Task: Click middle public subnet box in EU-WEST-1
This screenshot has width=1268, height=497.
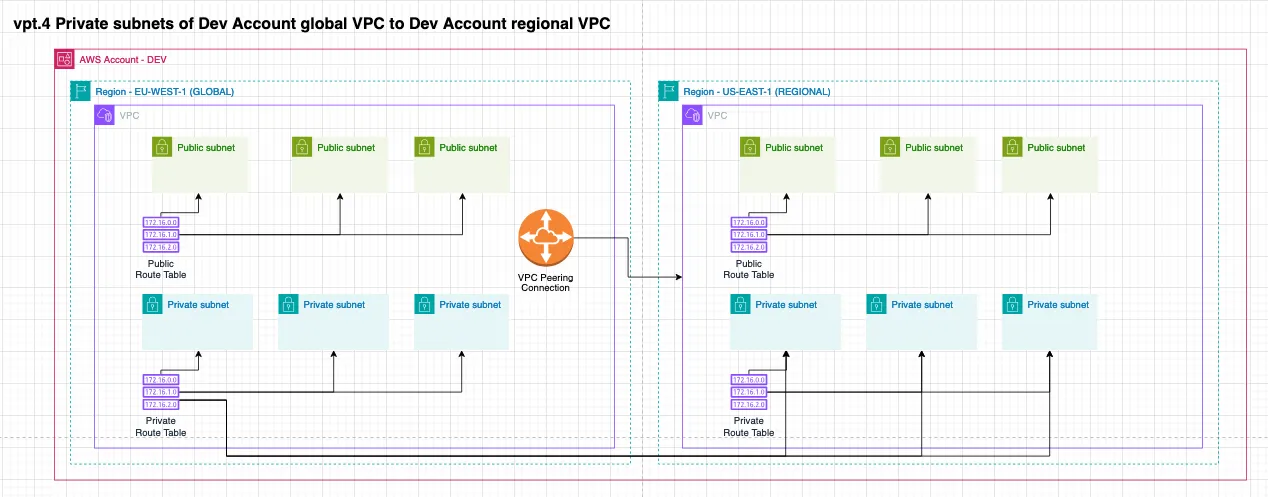Action: pos(339,164)
